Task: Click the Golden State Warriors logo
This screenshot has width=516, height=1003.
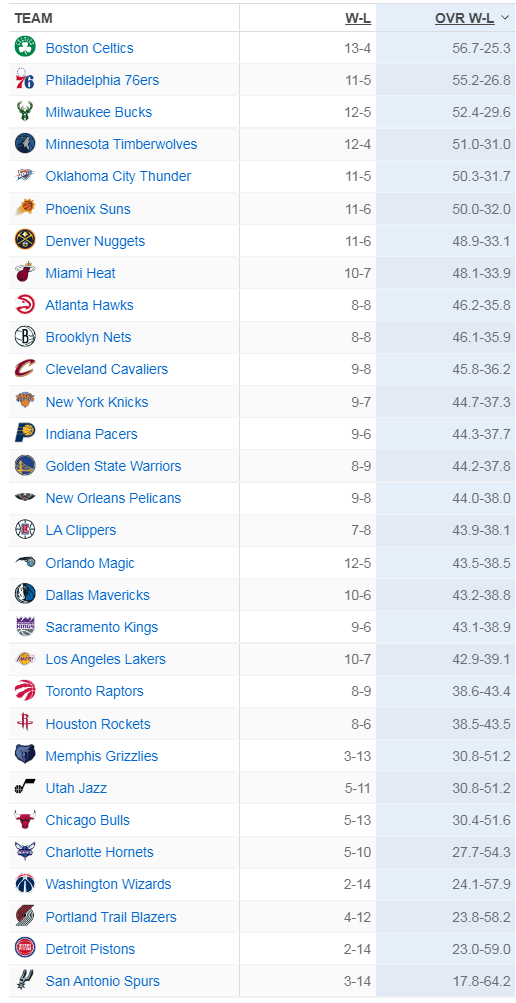Action: click(x=25, y=466)
